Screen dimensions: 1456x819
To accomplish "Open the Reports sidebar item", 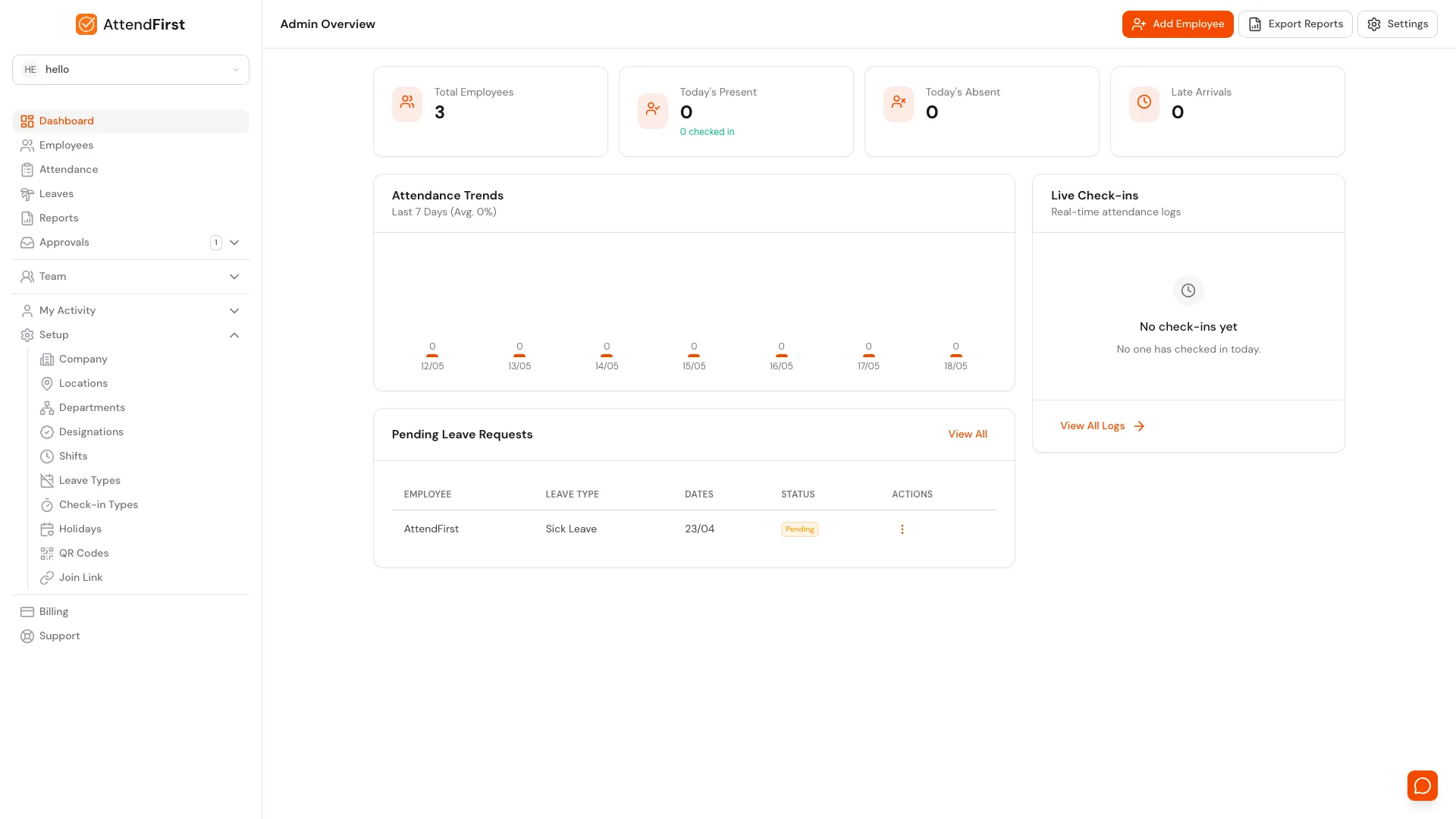I will 130,218.
